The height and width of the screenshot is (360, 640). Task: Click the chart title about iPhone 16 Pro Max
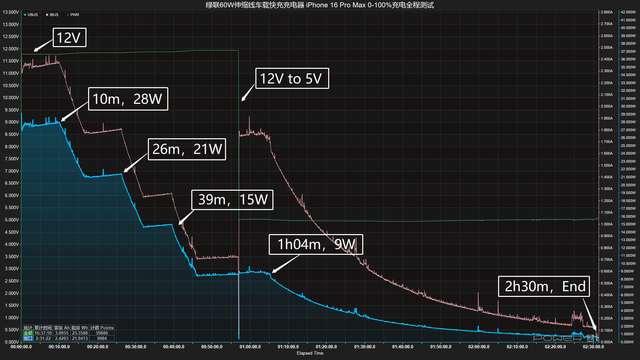click(320, 5)
